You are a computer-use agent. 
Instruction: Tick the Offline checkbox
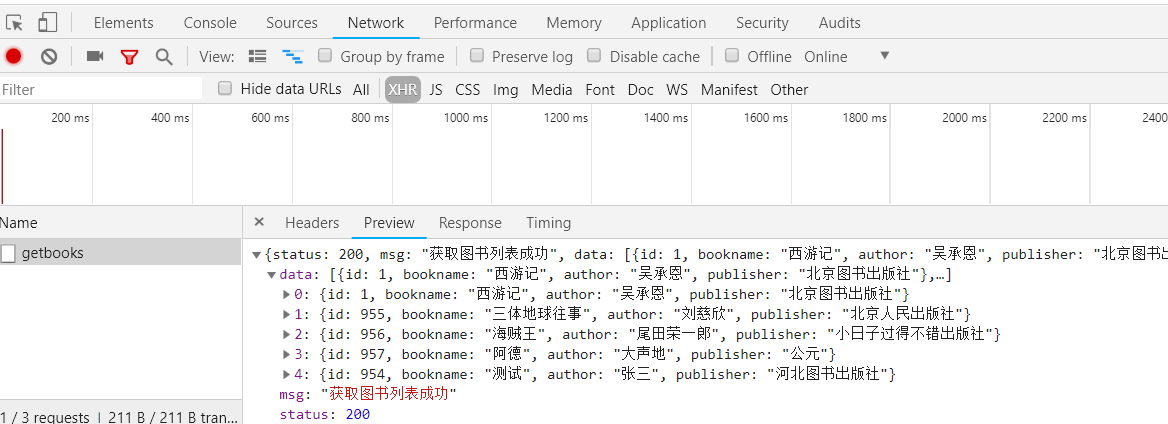click(x=732, y=55)
